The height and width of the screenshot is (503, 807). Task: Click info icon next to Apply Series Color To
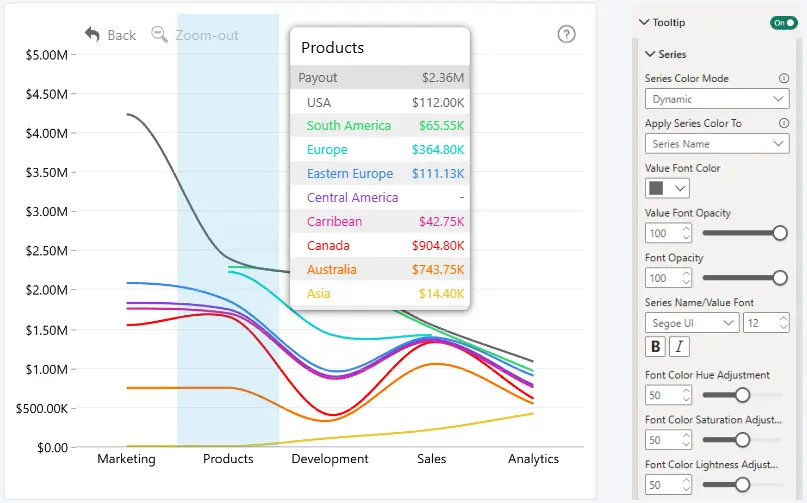pos(783,123)
